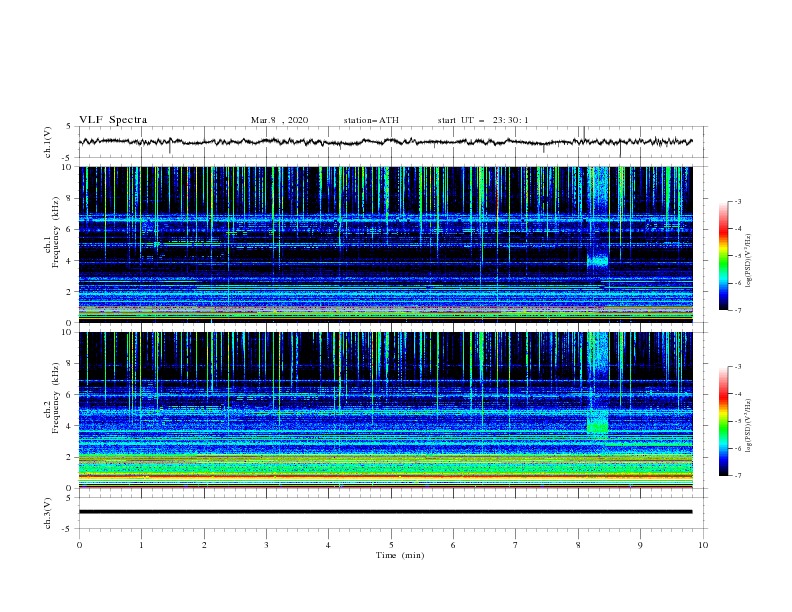Screen dimensions: 792x612
Task: Click the "-5" tick on ch.2 colorbar
Action: coord(737,421)
